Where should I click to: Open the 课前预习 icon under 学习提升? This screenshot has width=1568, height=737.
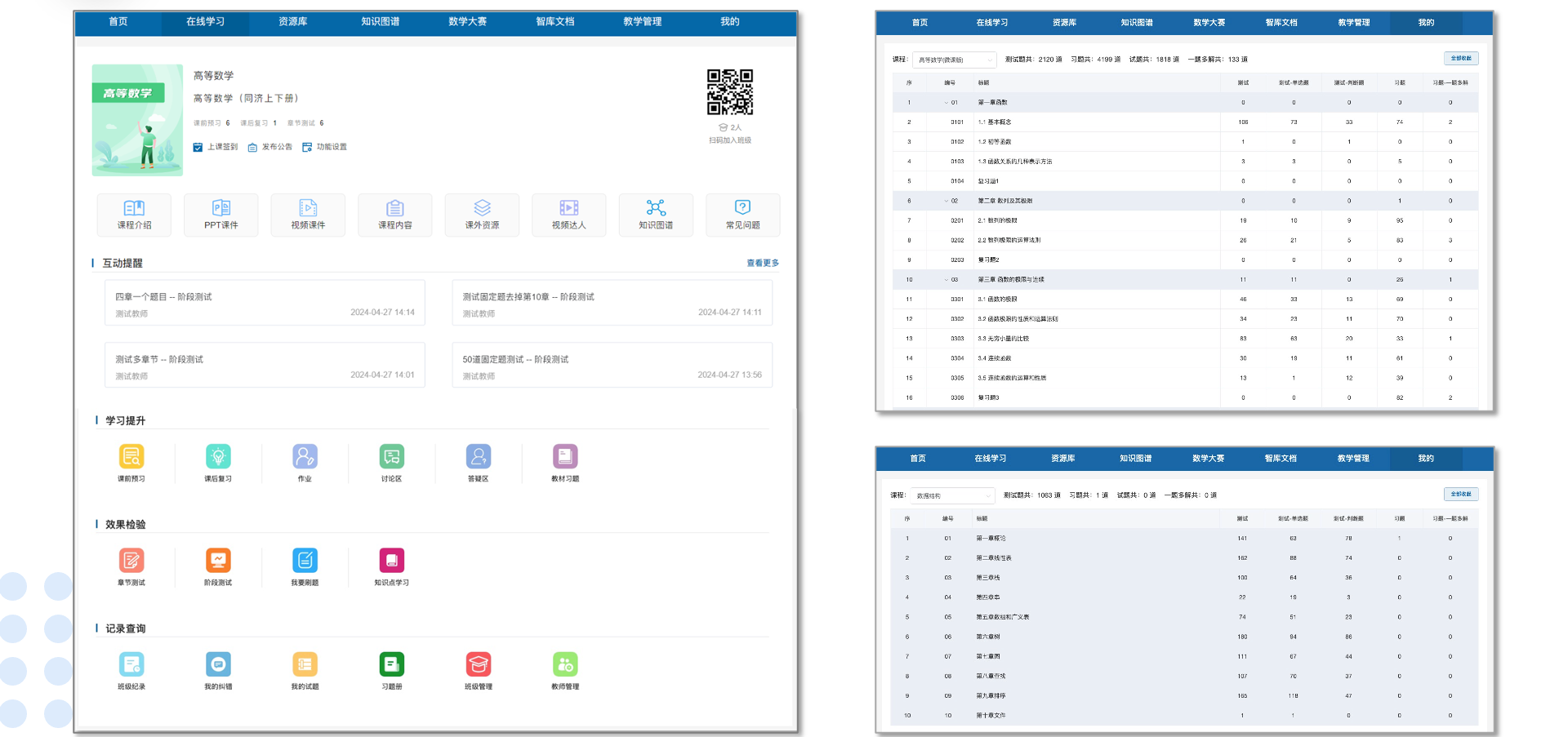[131, 457]
